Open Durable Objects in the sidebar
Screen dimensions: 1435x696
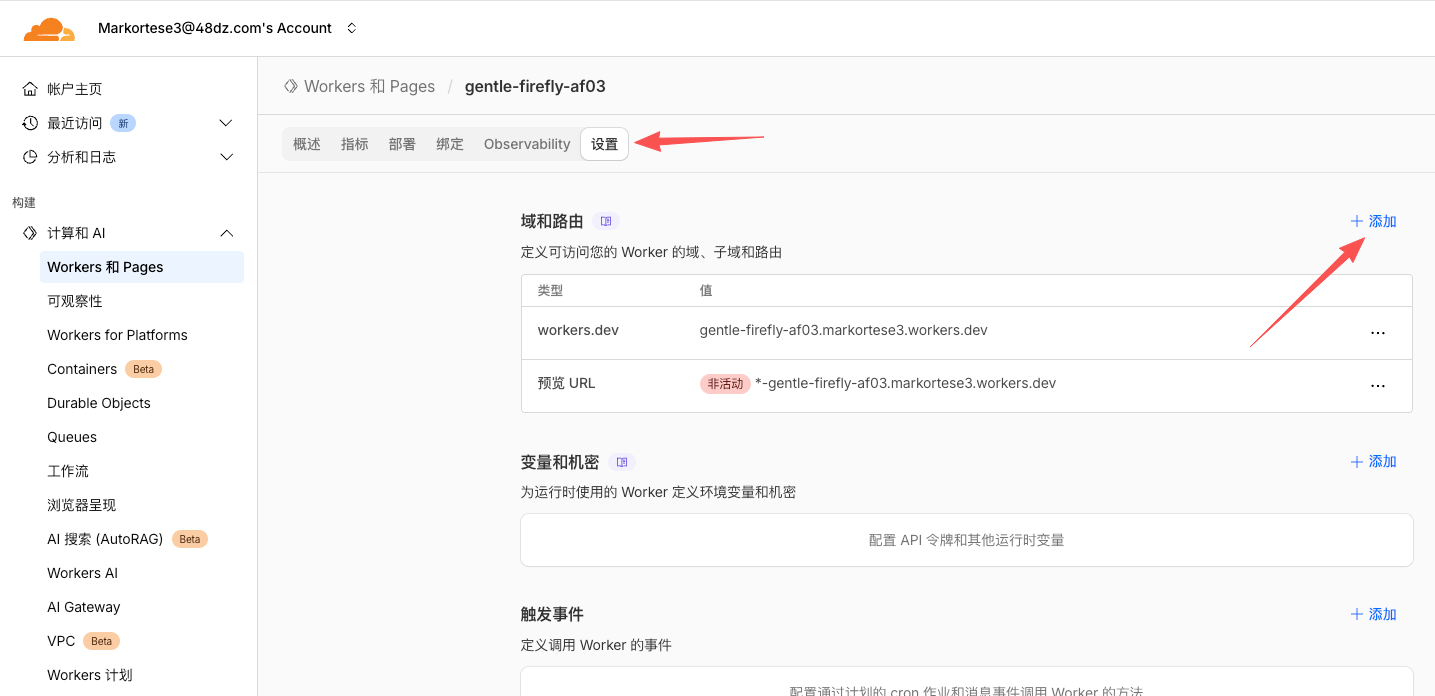[99, 403]
